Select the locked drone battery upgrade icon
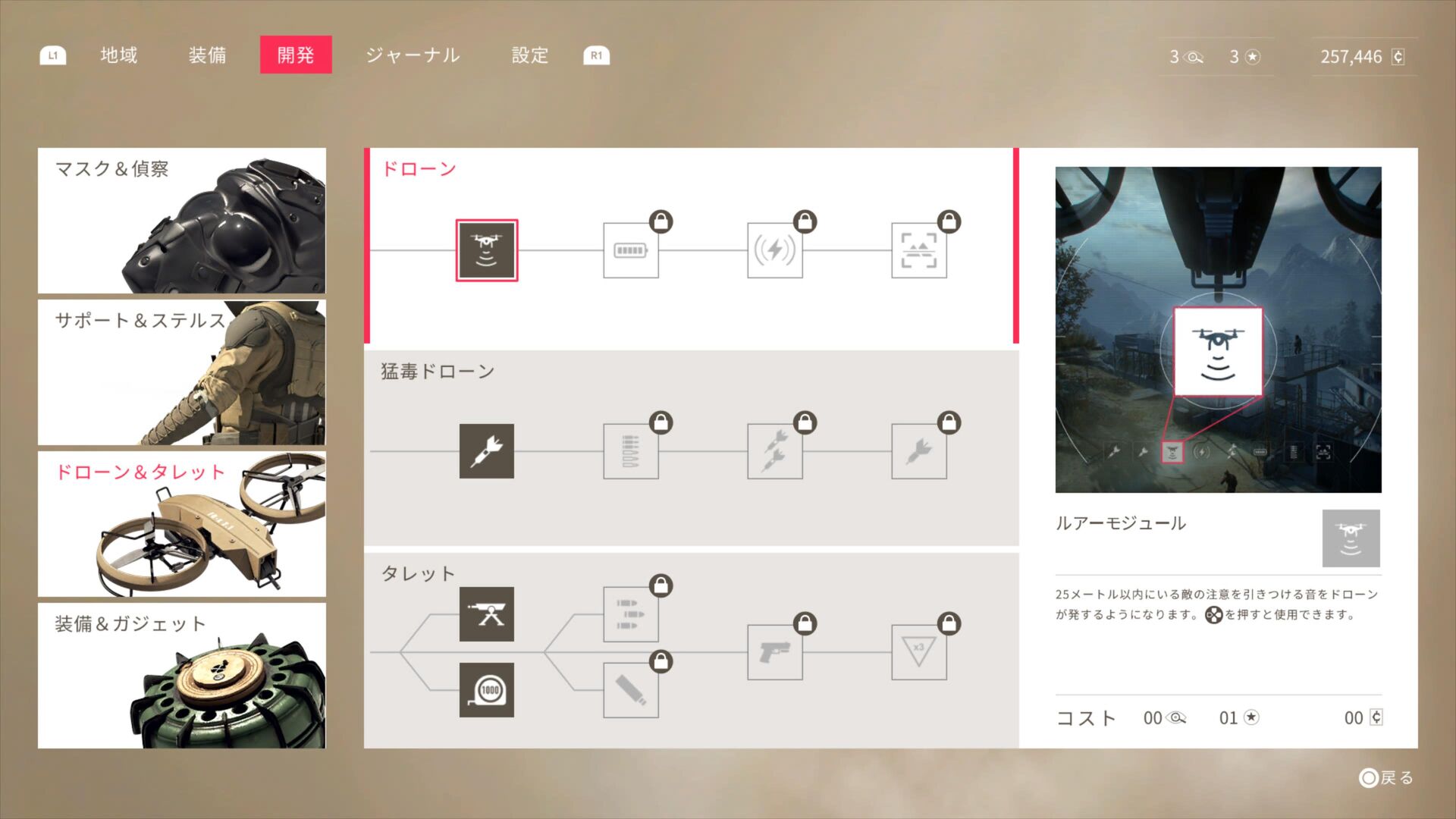This screenshot has height=819, width=1456. [x=631, y=250]
